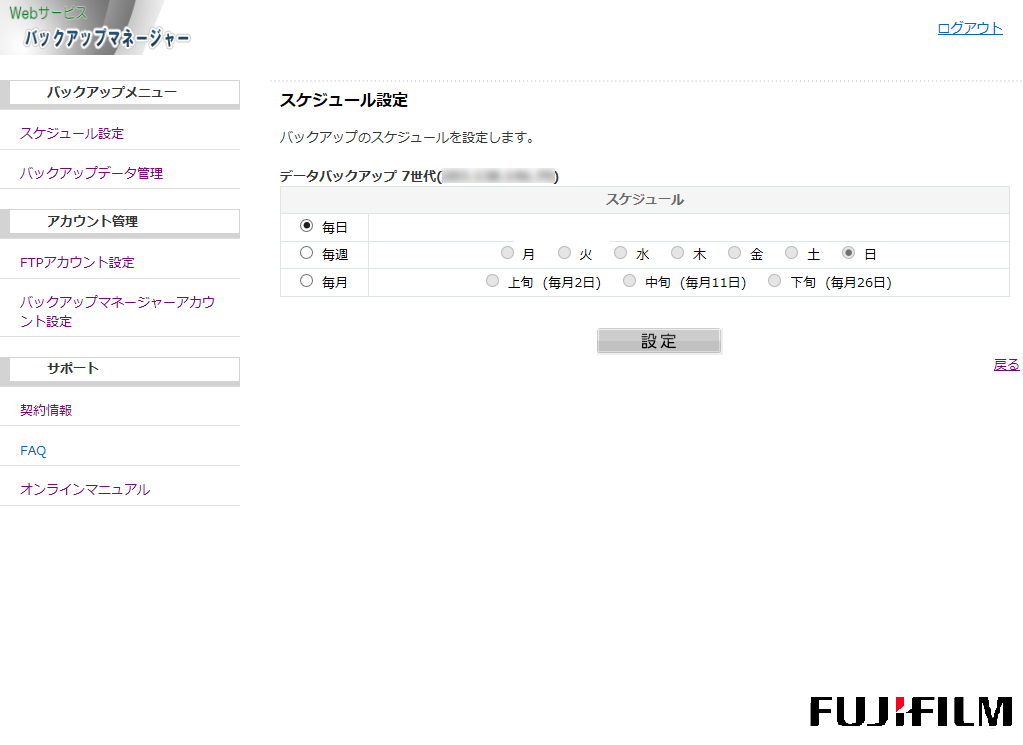Viewport: 1023px width, 745px height.
Task: Click the 戻る link
Action: click(x=1005, y=364)
